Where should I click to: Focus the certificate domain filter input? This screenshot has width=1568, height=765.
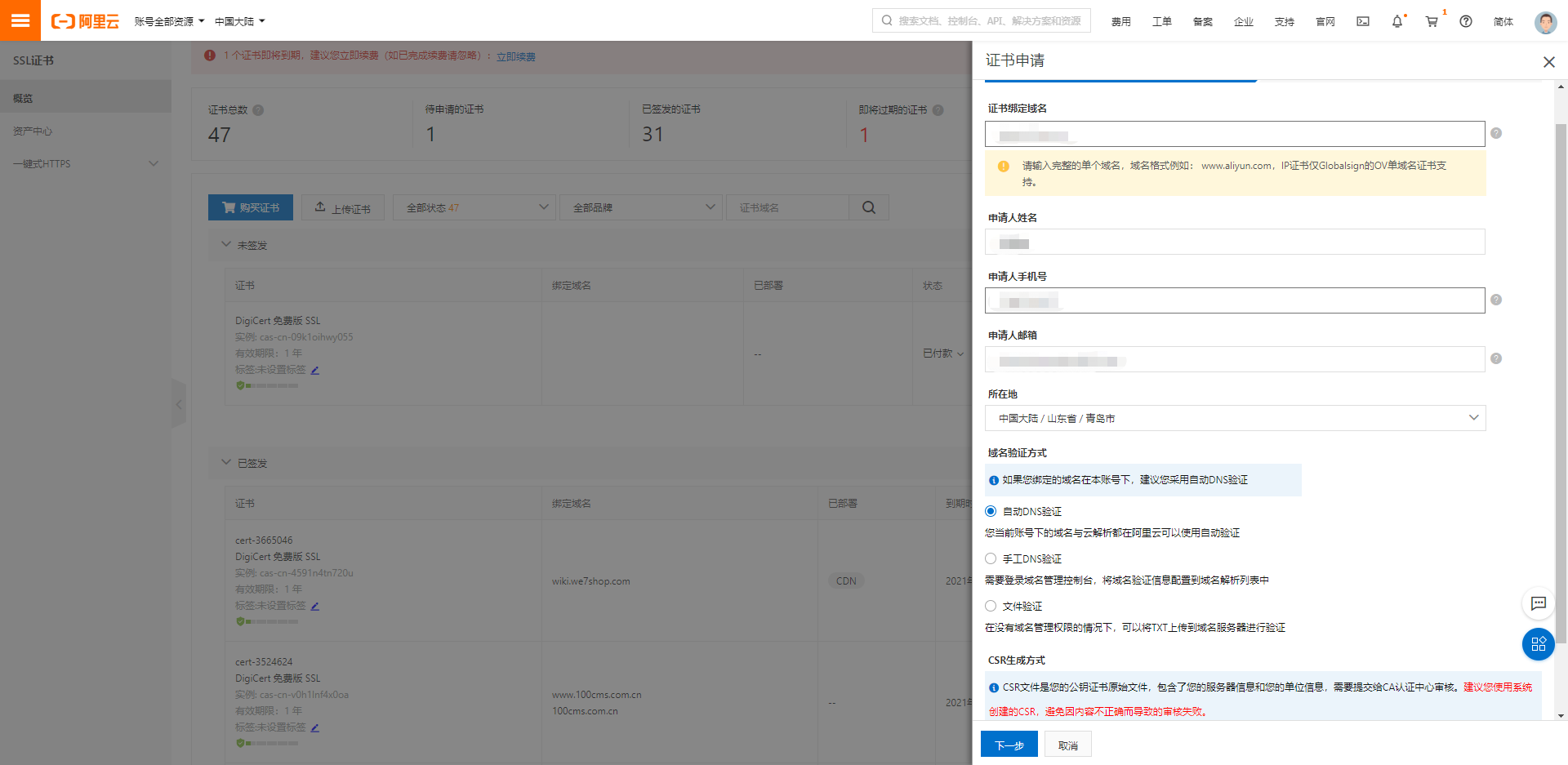[788, 207]
